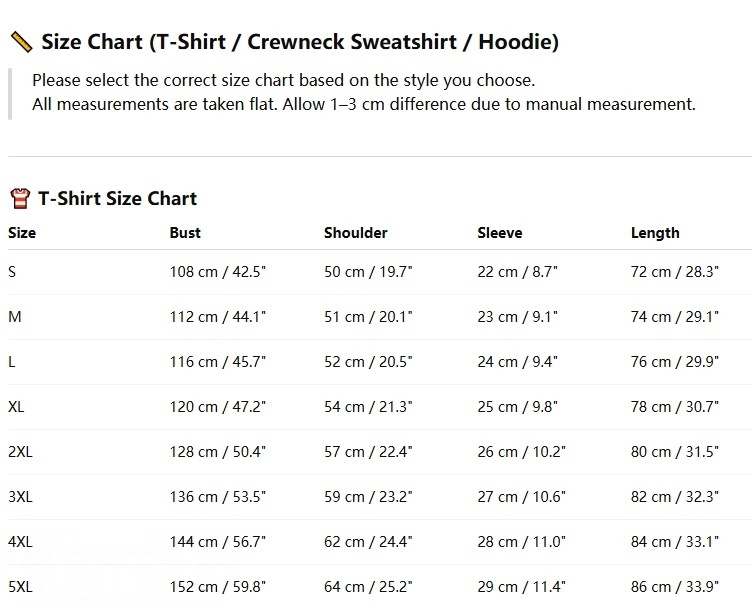Click the t-shirt icon beside T-Shirt Size Chart
The image size is (752, 607).
coord(19,198)
